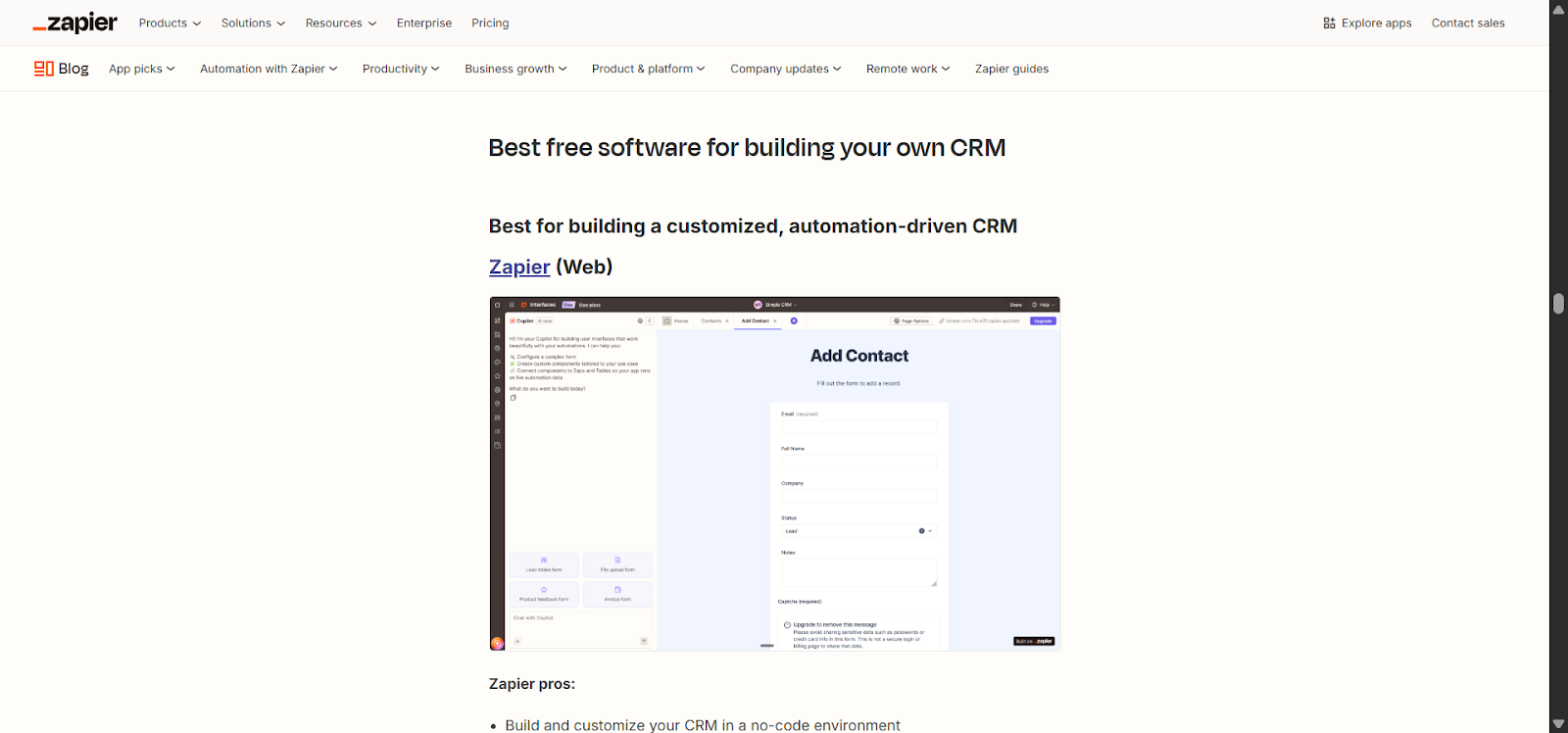
Task: Click the Zapier logo
Action: [75, 23]
